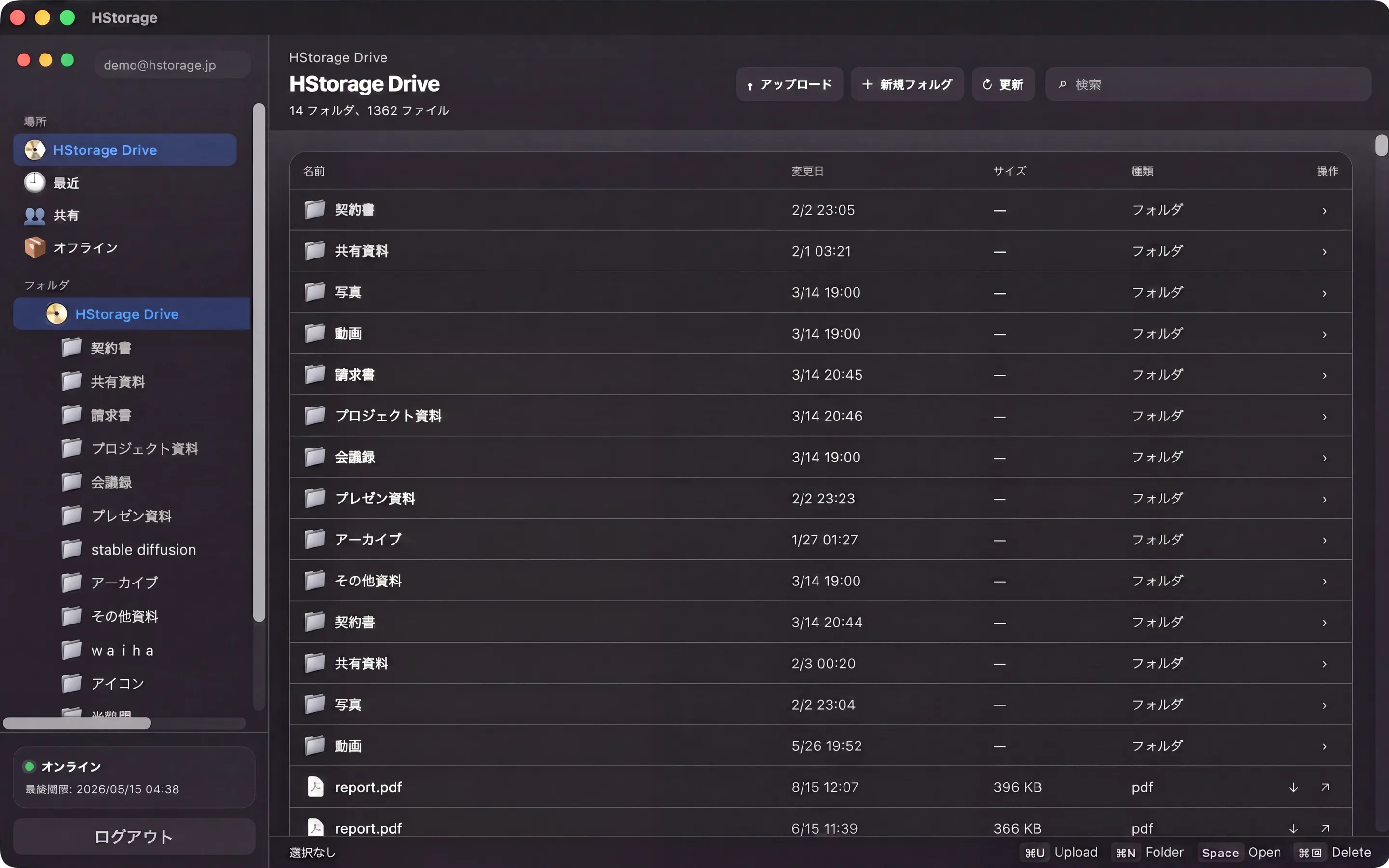
Task: Click folder icon of アーカイブ in the file list
Action: pyautogui.click(x=314, y=540)
